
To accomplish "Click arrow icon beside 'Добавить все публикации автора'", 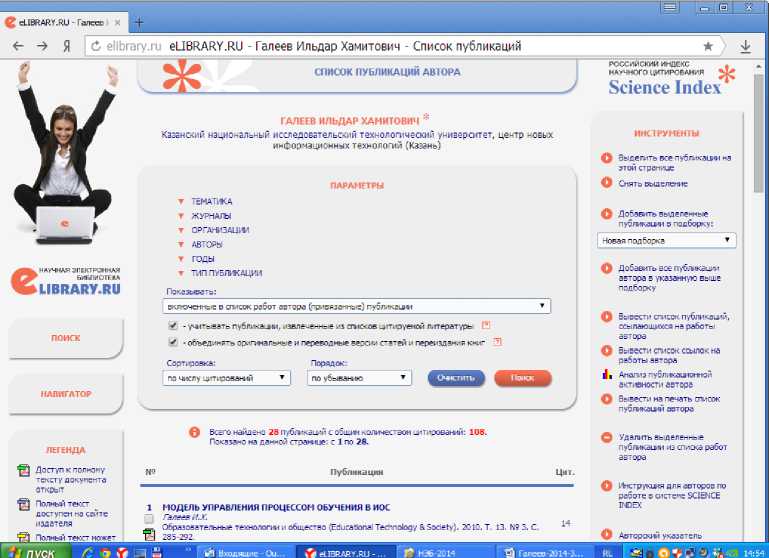I will tap(607, 268).
